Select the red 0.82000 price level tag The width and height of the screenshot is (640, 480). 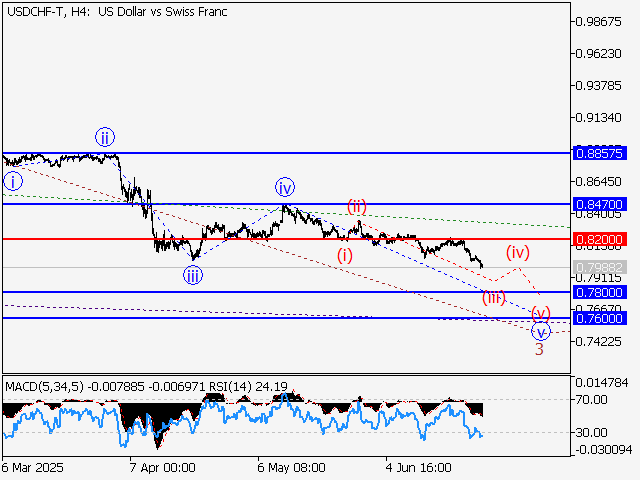pos(600,240)
